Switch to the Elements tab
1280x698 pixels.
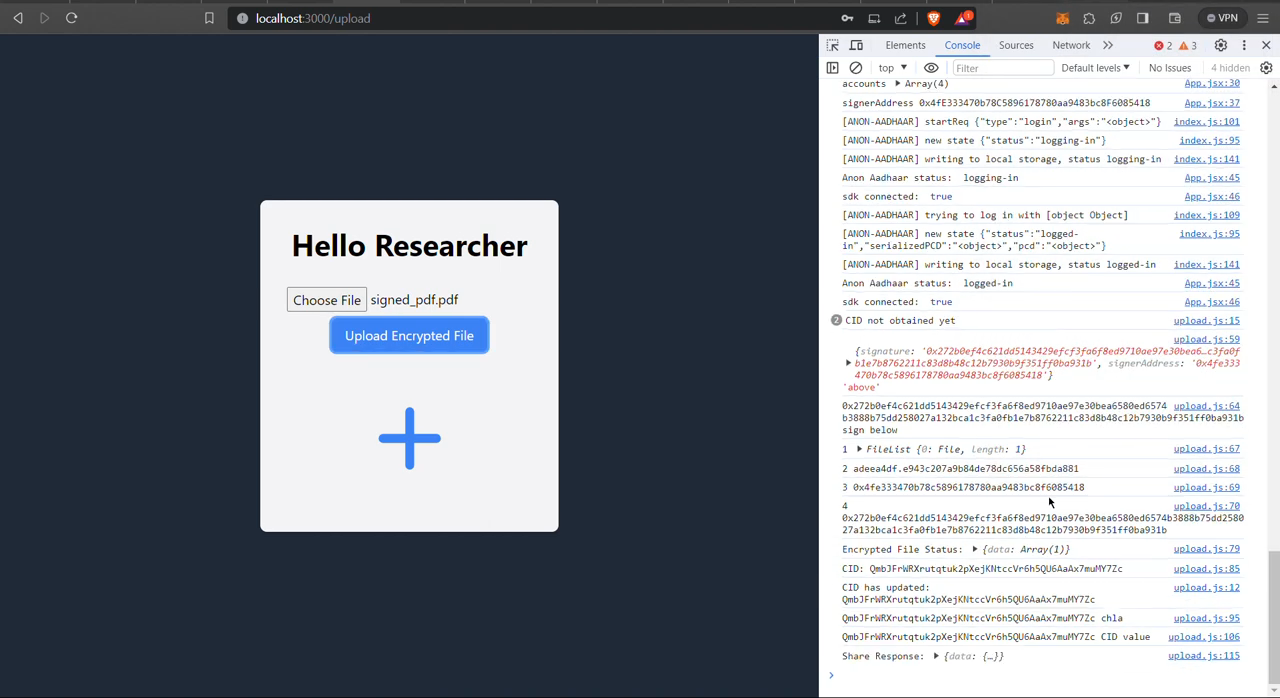(905, 45)
